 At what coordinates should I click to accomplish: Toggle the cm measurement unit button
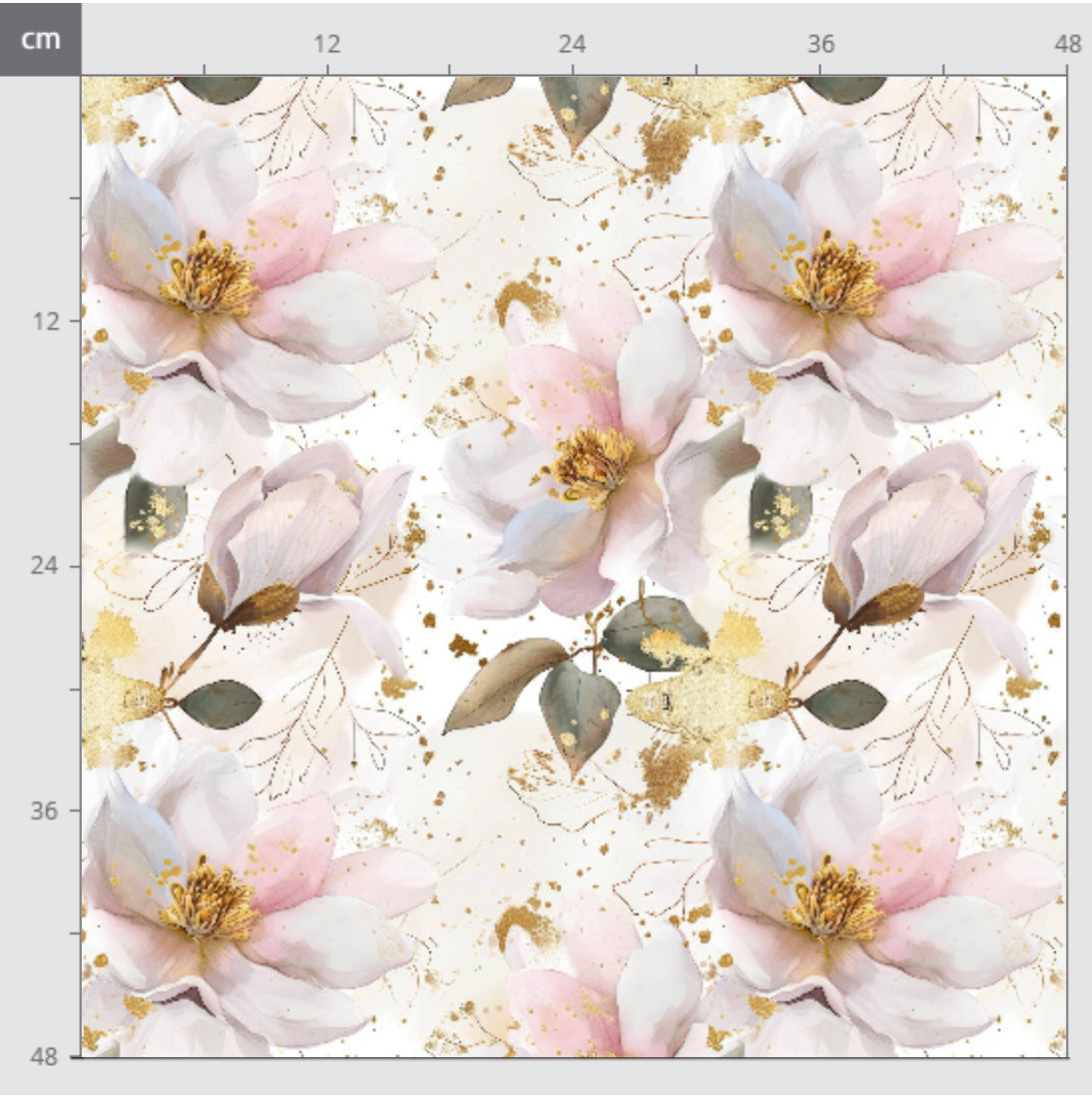point(40,39)
